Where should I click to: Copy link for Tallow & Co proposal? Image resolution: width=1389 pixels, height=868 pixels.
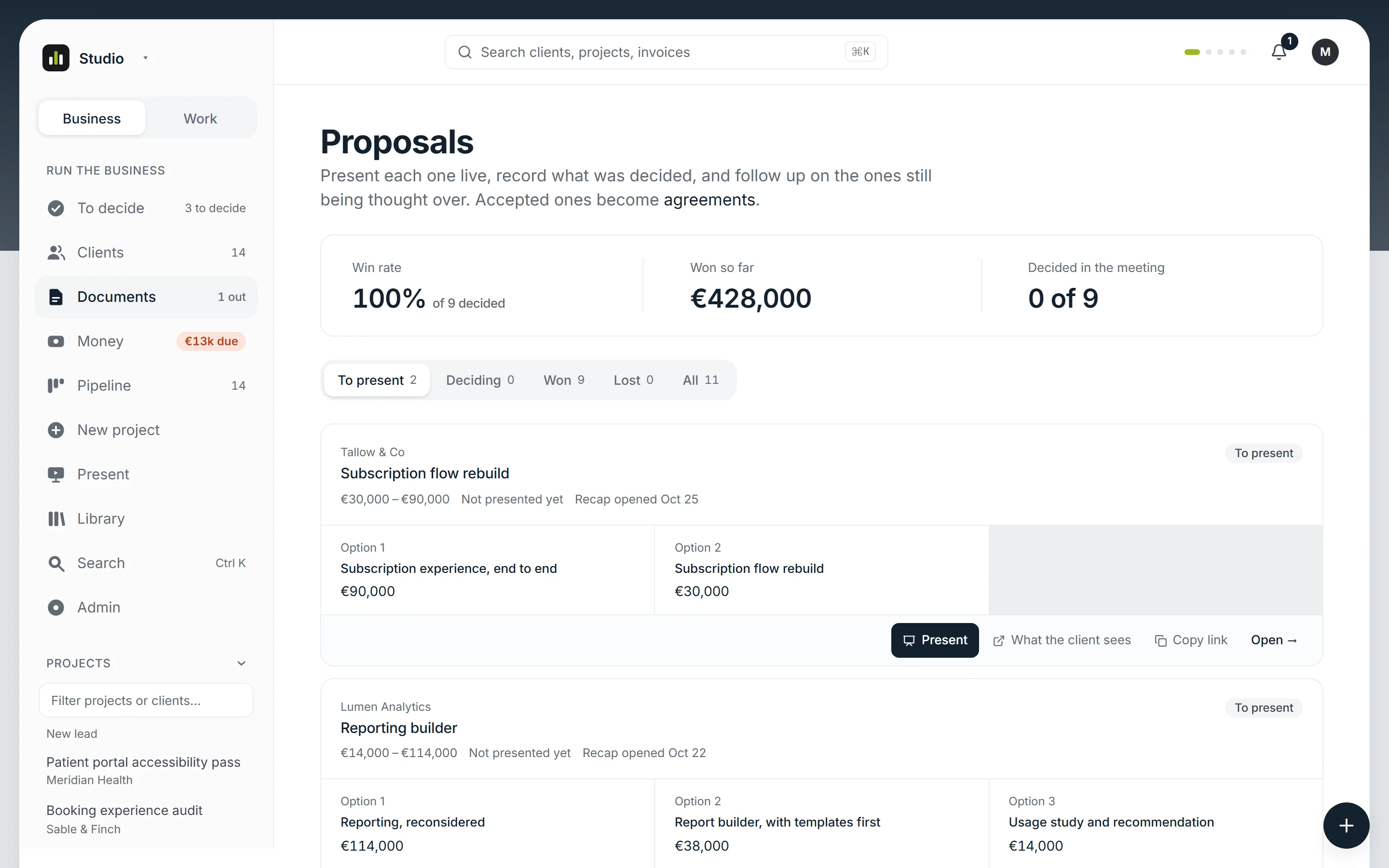[x=1191, y=640]
